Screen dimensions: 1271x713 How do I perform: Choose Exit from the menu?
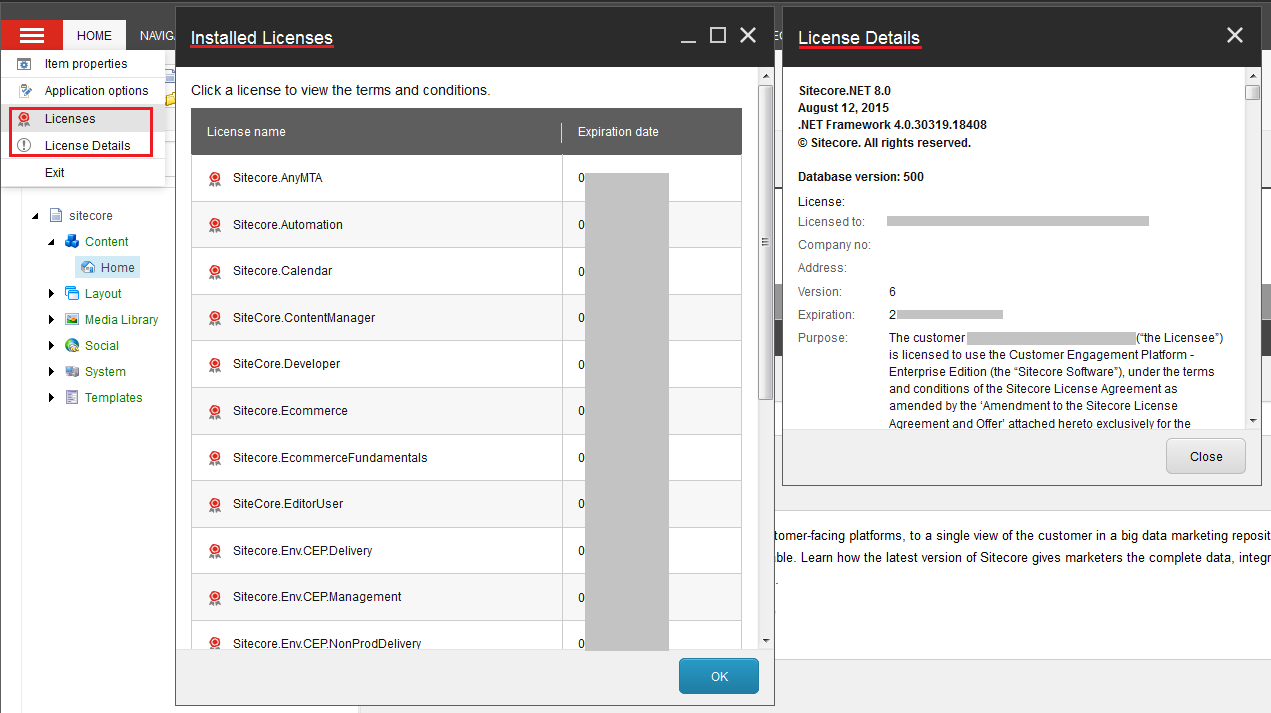click(55, 173)
